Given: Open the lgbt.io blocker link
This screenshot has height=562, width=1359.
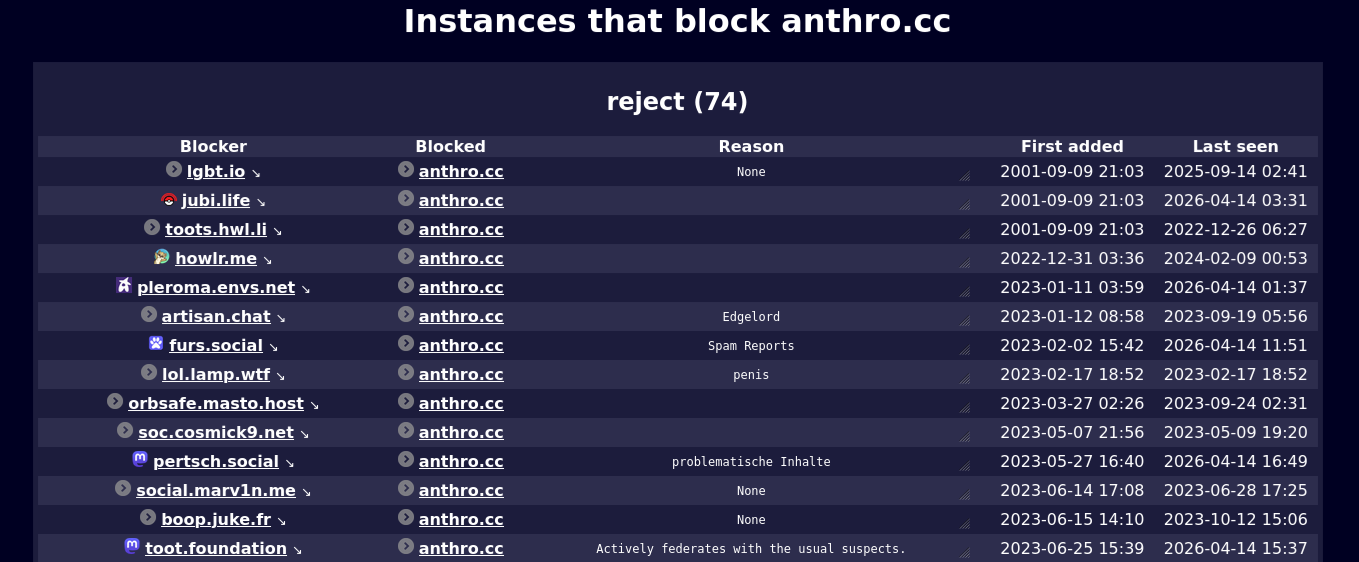Looking at the screenshot, I should (216, 172).
